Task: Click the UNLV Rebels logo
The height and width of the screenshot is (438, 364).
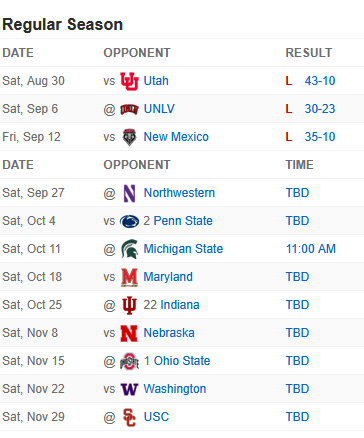Action: 129,109
